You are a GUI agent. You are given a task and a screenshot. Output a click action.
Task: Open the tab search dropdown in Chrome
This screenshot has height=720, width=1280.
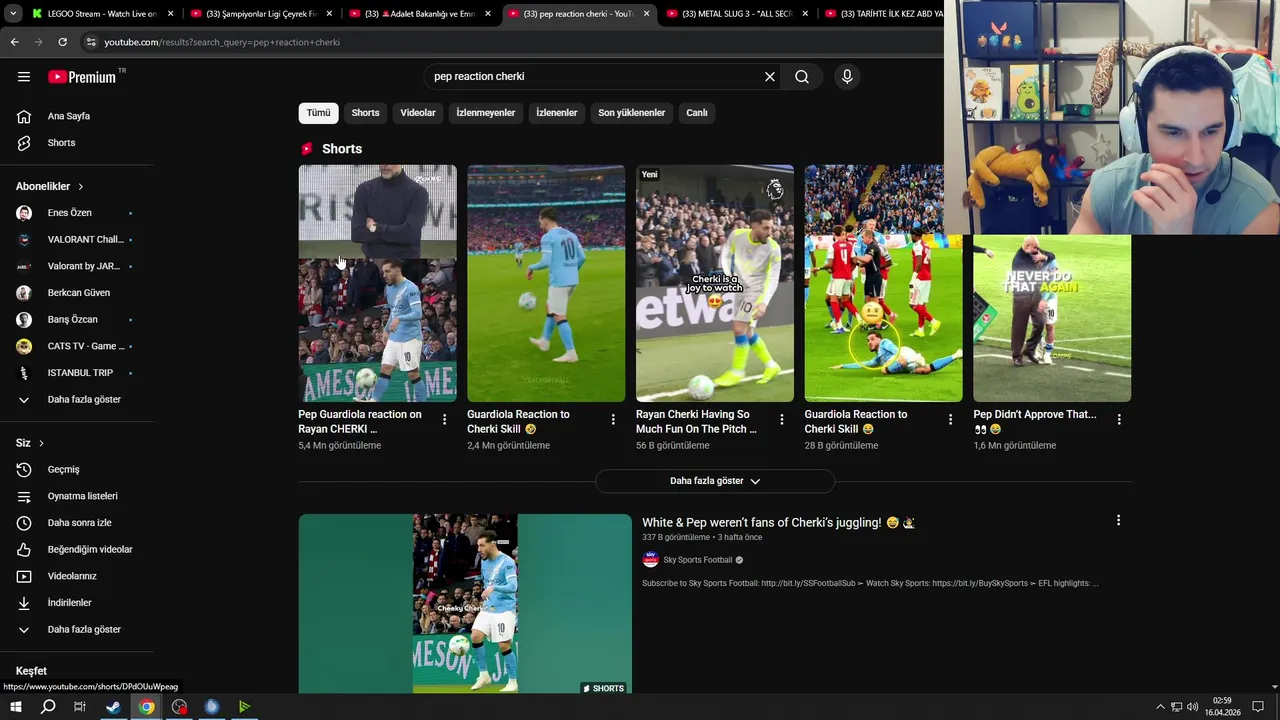click(x=13, y=14)
